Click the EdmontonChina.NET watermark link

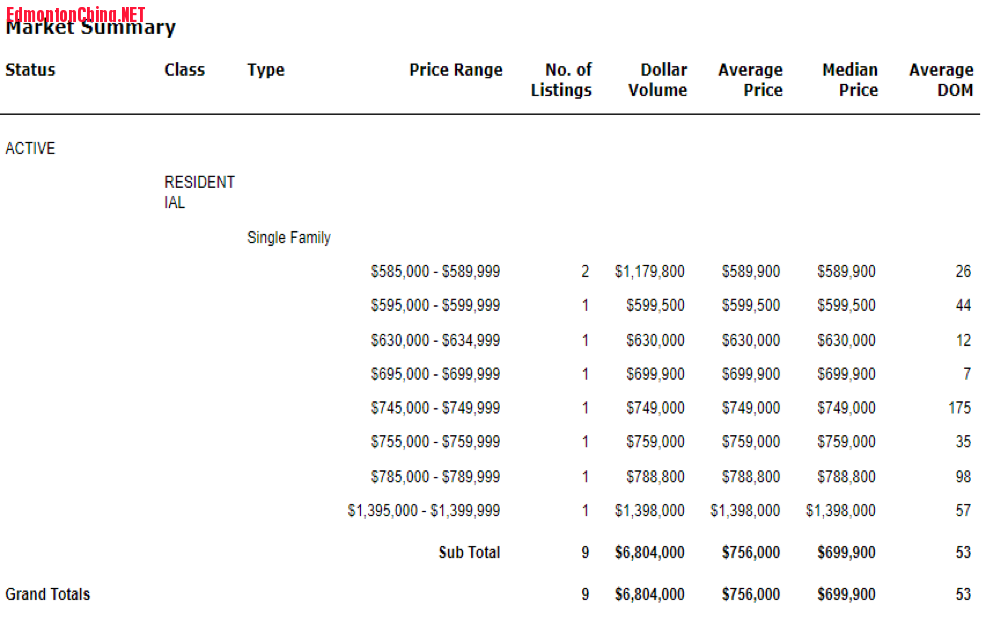[75, 13]
